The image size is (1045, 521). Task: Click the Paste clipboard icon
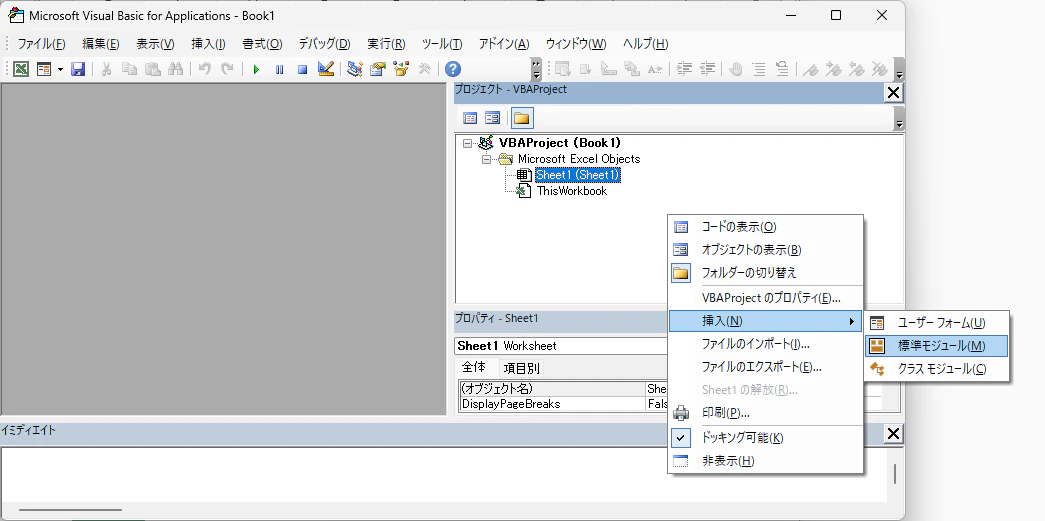[153, 69]
